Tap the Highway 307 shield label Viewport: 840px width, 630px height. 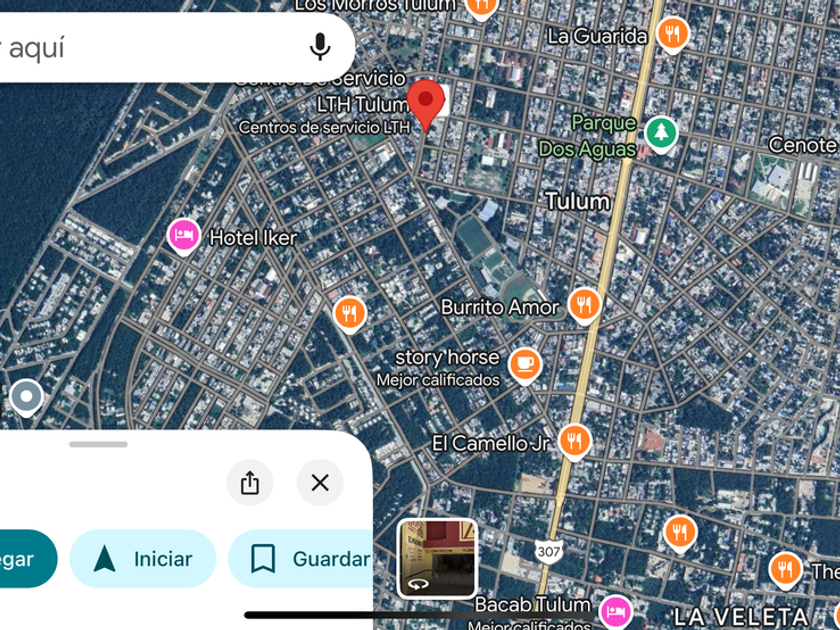click(549, 552)
